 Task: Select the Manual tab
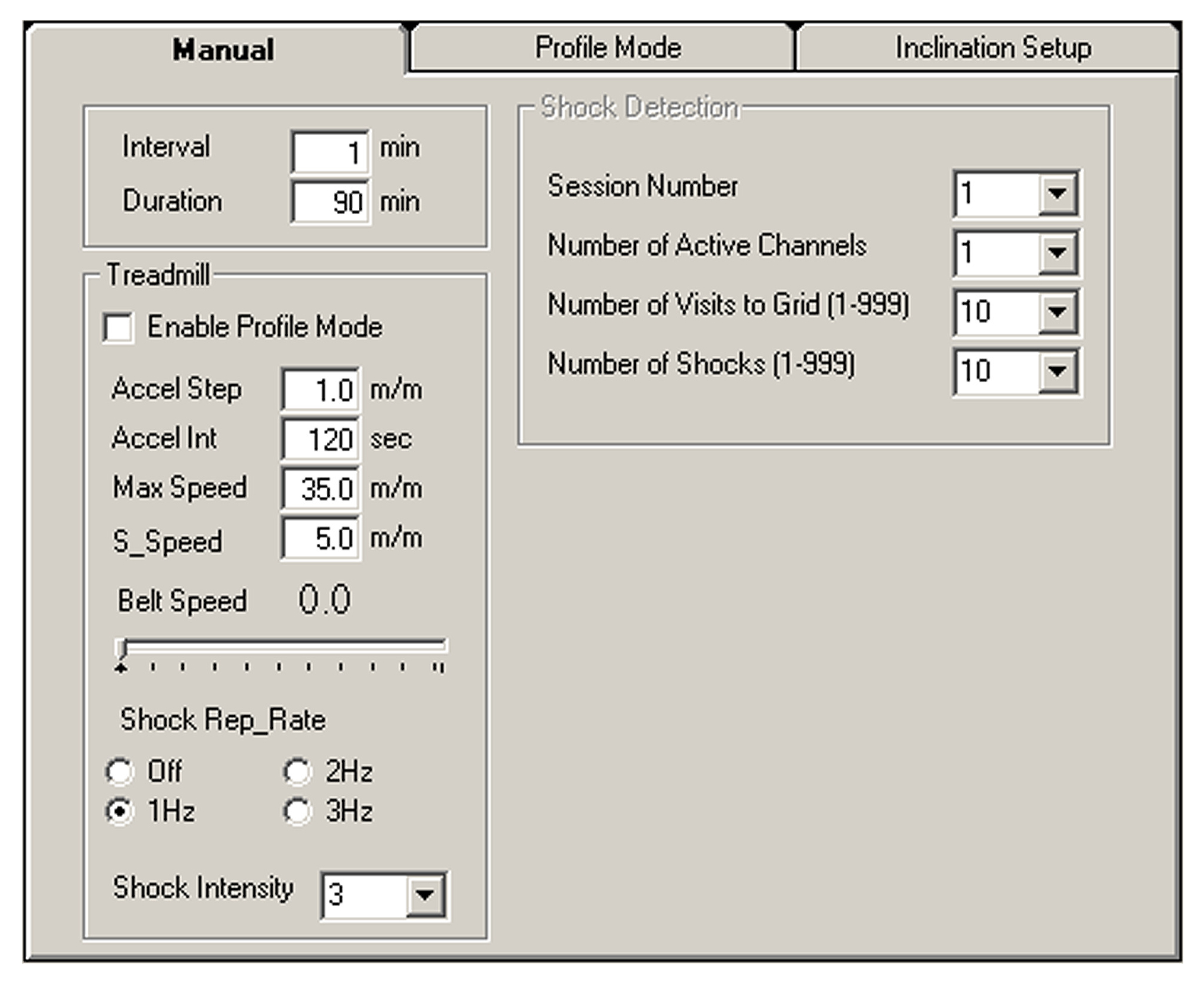223,50
